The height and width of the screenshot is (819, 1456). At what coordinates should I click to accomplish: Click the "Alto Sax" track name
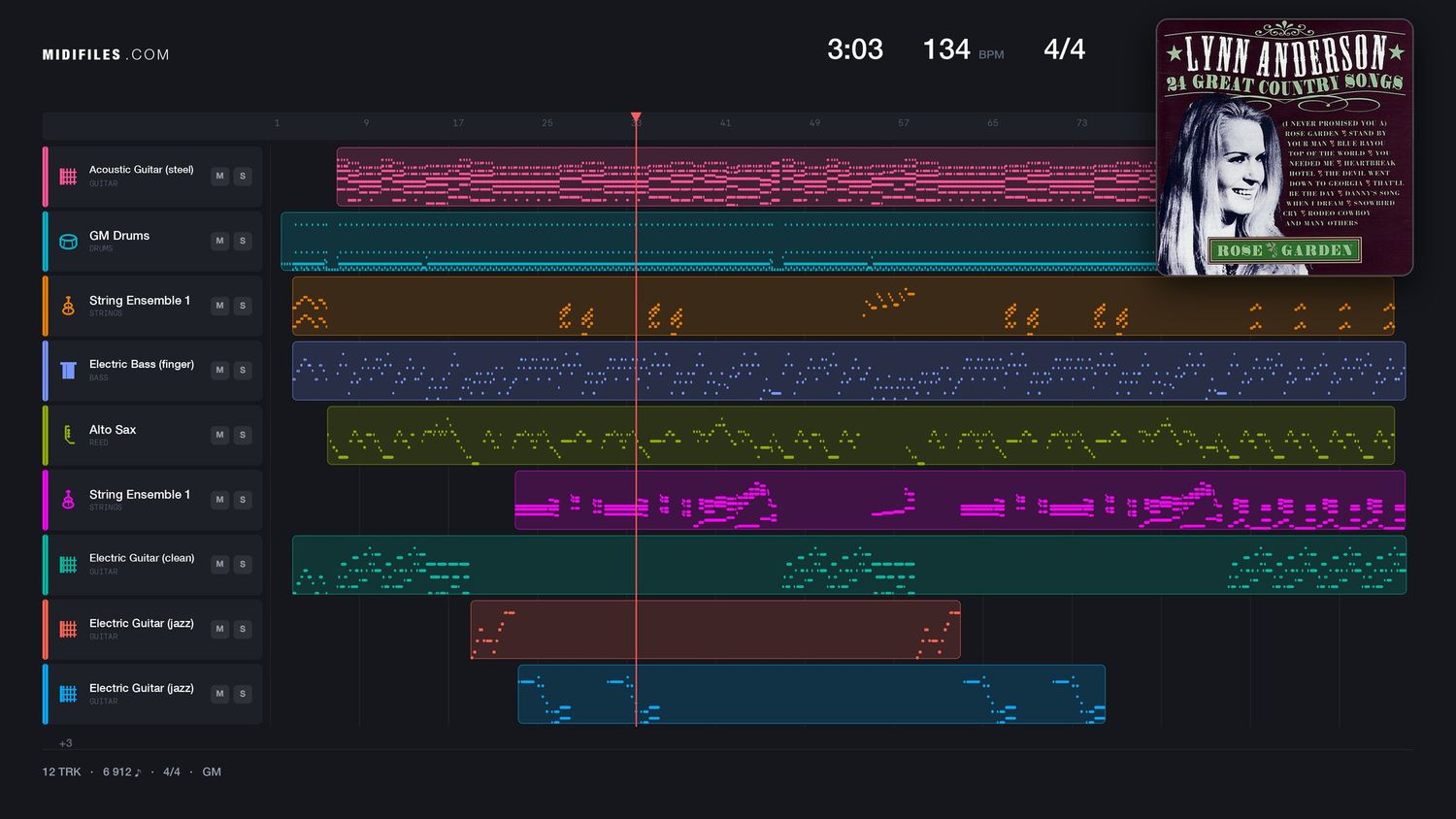pos(113,430)
